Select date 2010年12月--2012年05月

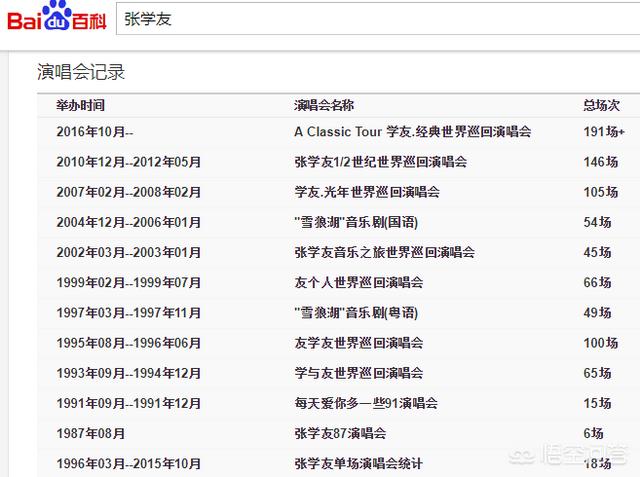[129, 162]
